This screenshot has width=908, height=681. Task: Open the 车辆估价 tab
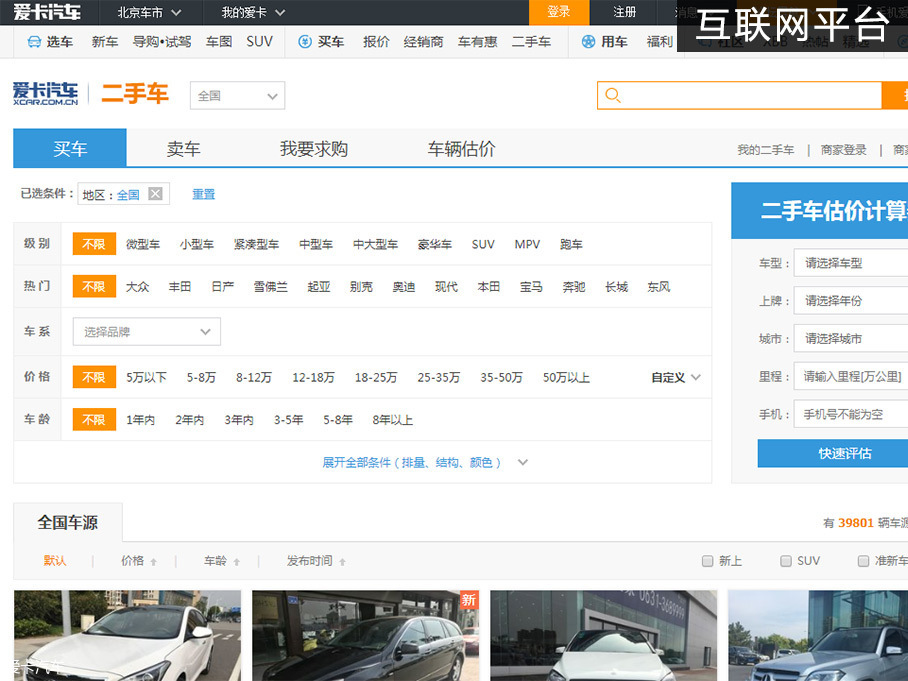[461, 149]
